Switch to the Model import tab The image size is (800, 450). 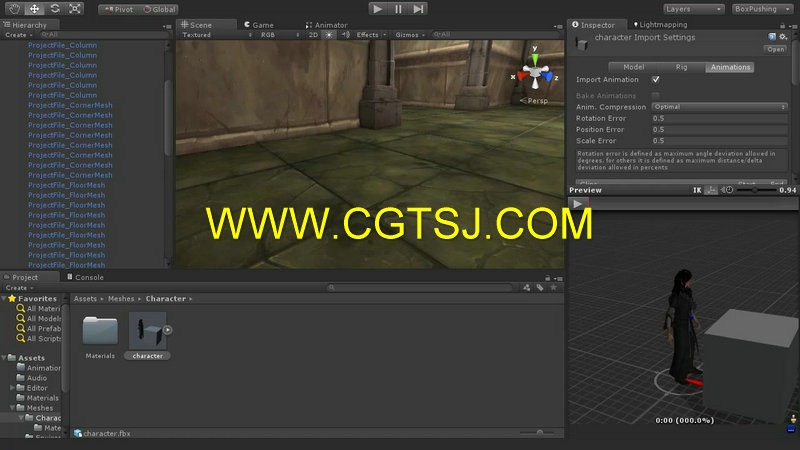[633, 67]
